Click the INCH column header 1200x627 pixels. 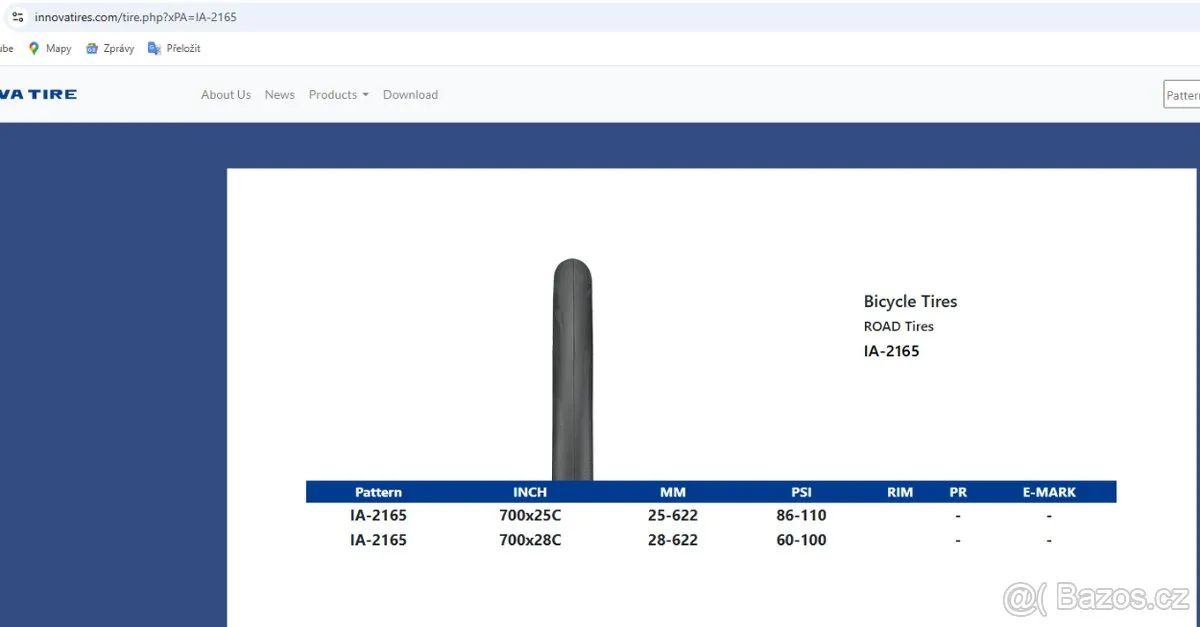click(530, 492)
